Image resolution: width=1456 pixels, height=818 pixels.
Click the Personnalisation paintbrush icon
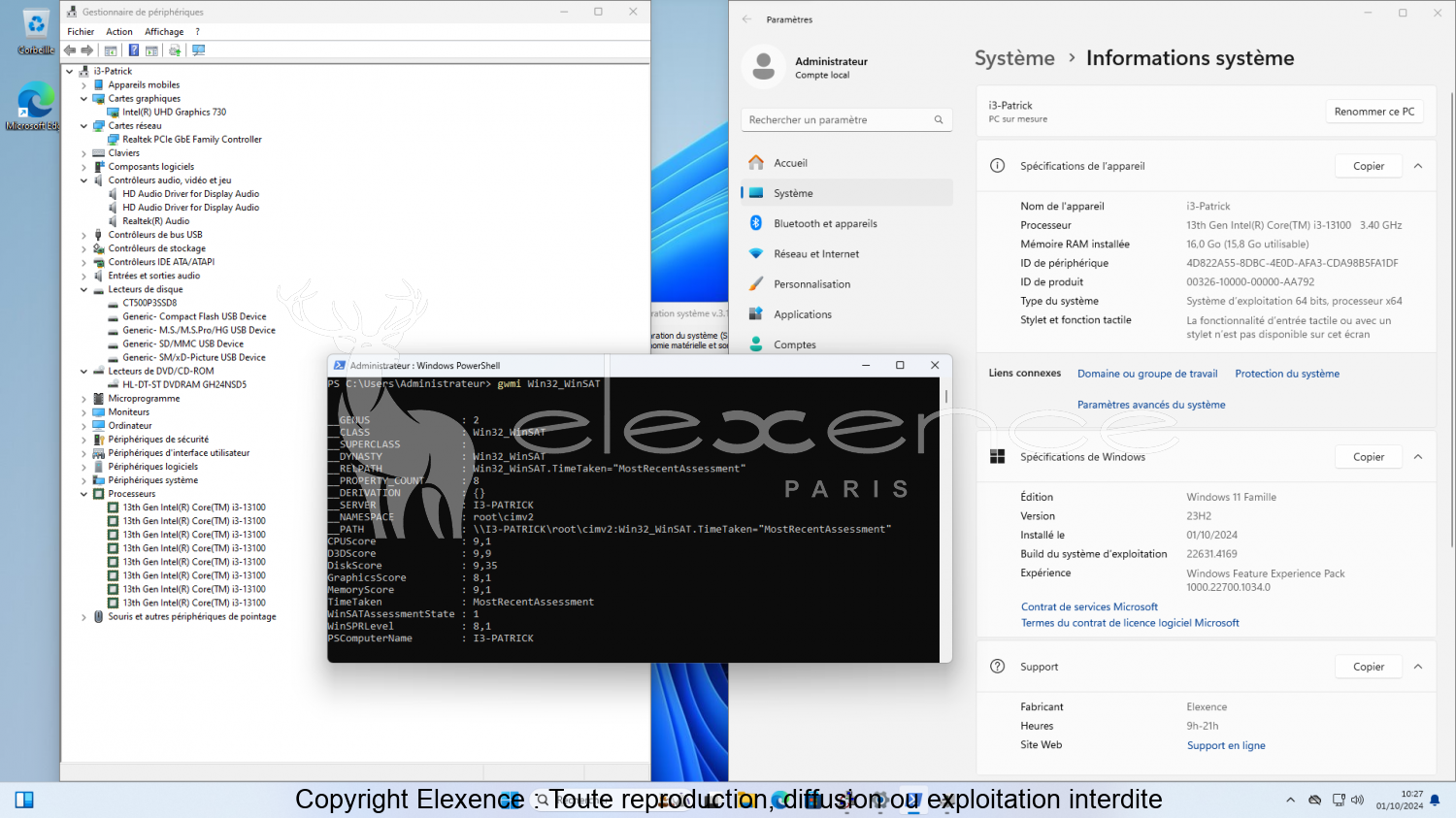coord(756,284)
